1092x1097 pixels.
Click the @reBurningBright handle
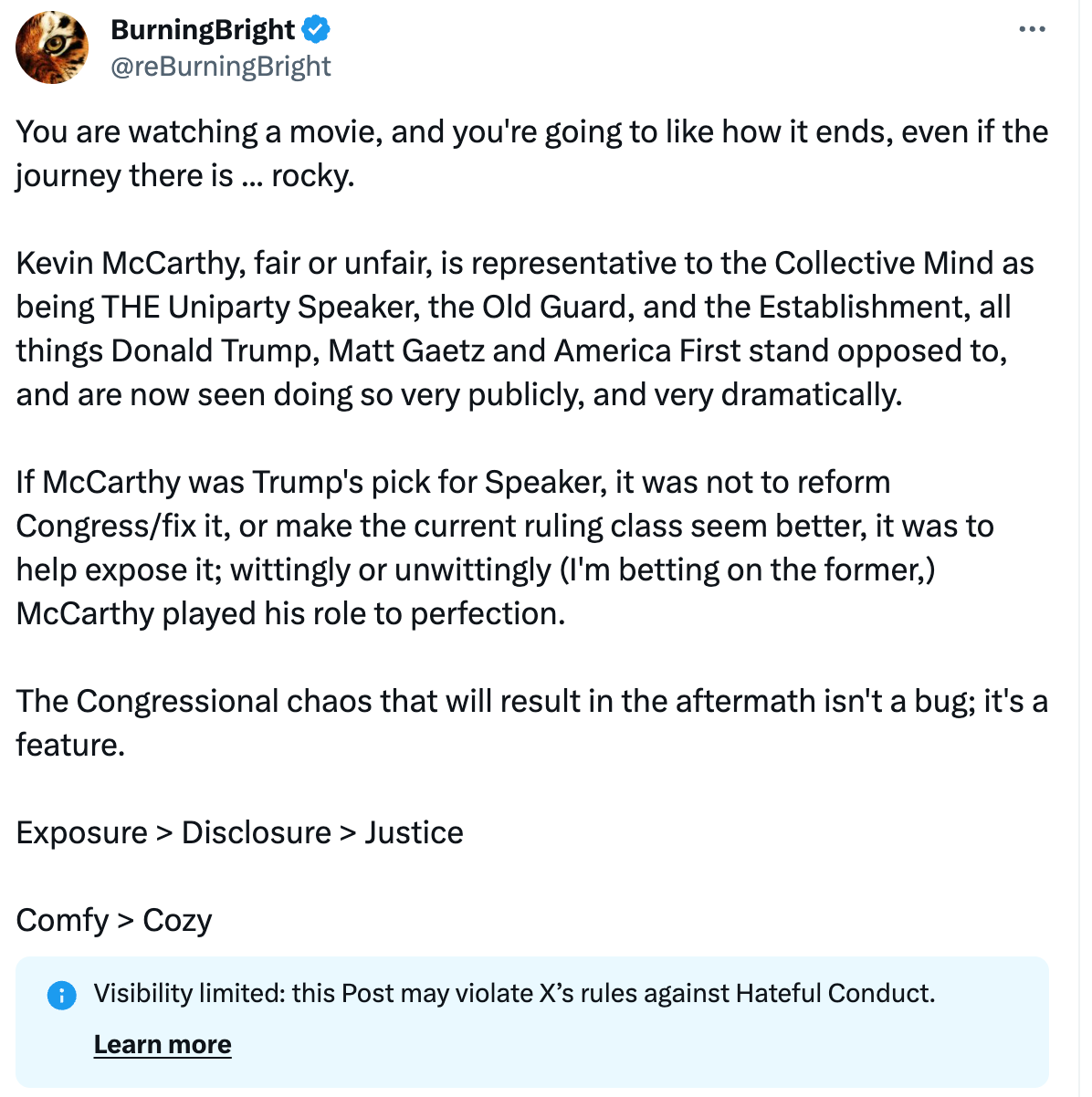coord(220,67)
